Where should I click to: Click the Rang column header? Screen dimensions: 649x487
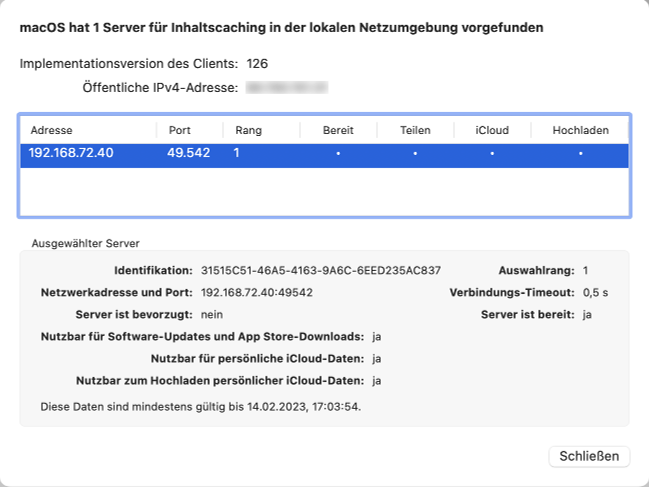click(248, 130)
